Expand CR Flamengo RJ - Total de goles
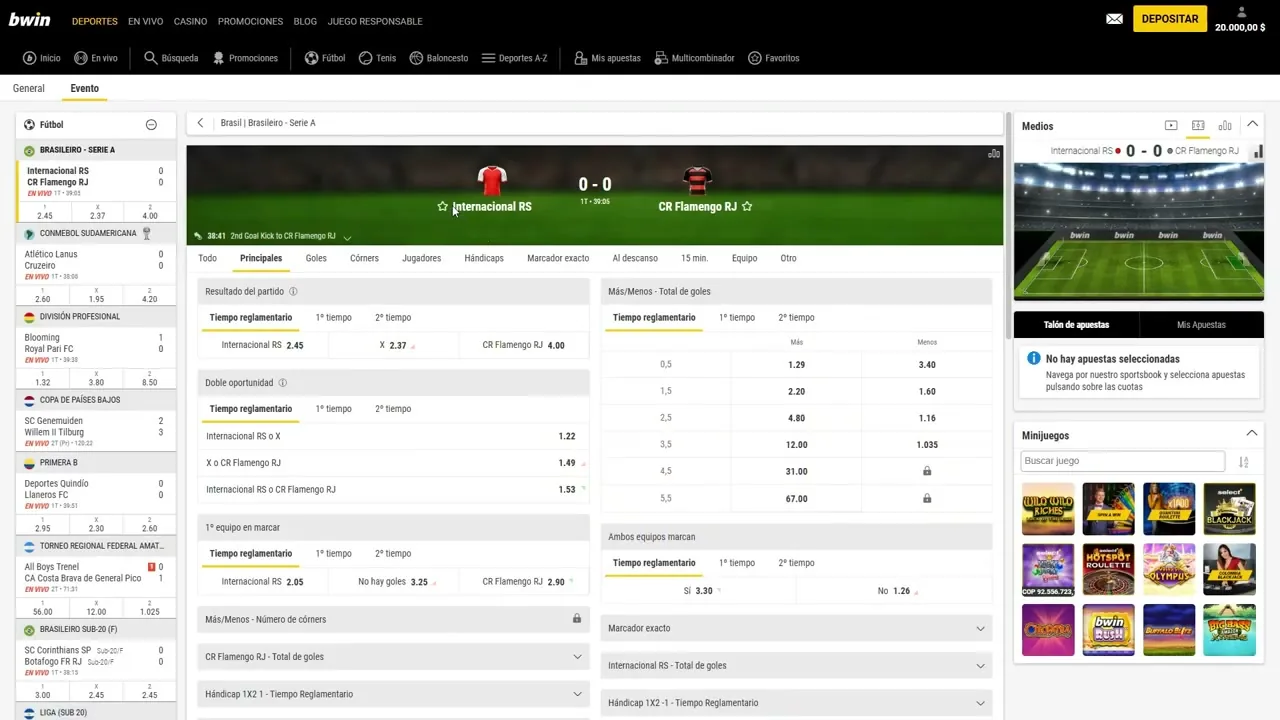1280x720 pixels. coord(393,657)
